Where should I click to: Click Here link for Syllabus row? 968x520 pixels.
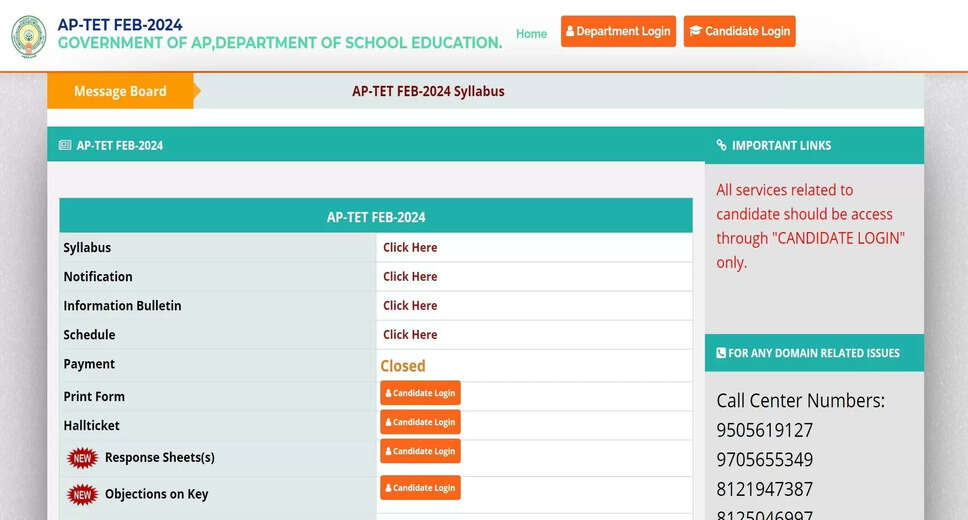tap(410, 248)
